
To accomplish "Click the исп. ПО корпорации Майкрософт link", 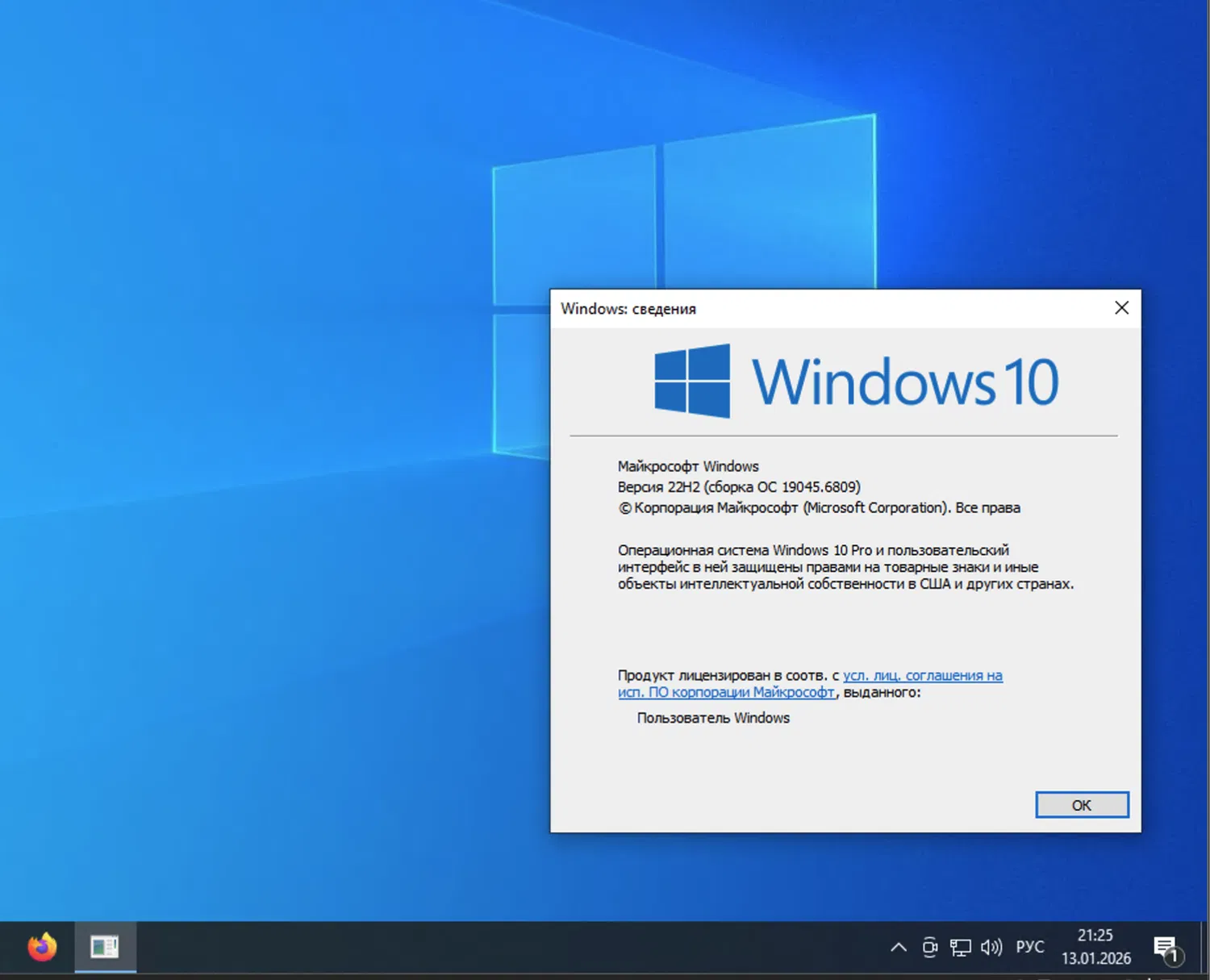I will [x=728, y=692].
